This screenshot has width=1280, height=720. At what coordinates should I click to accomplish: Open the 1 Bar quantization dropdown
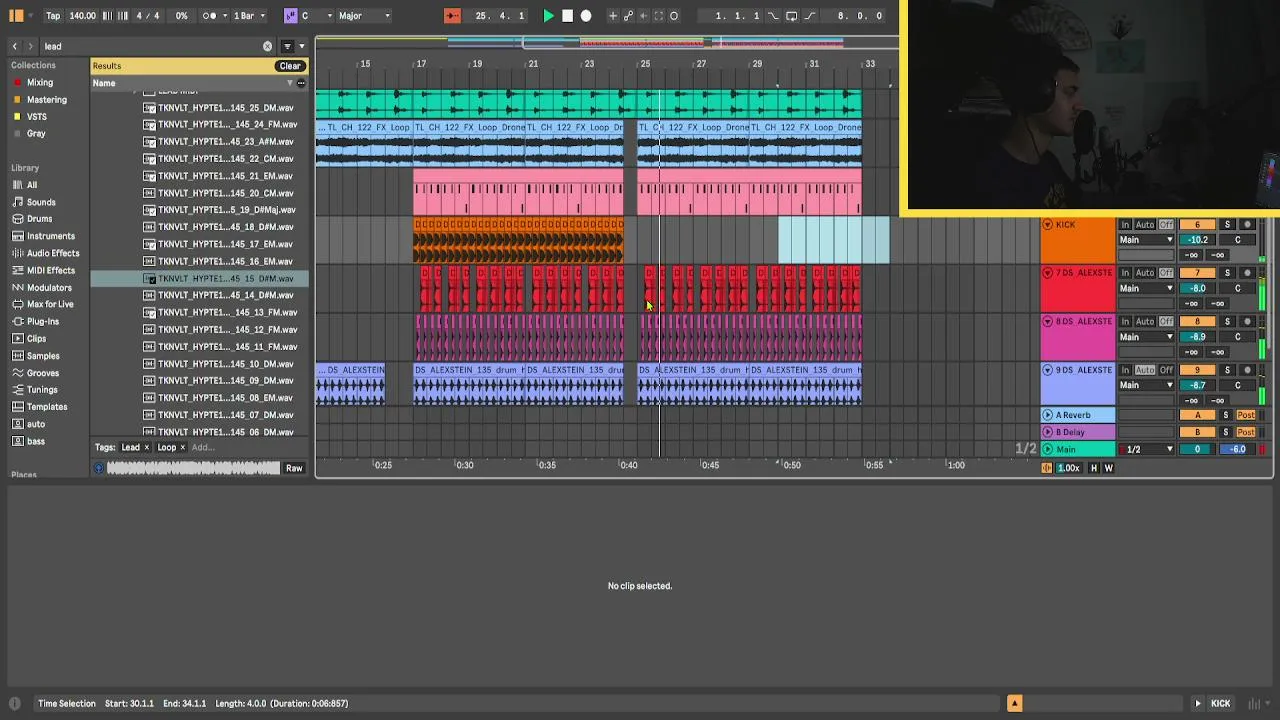tap(250, 16)
